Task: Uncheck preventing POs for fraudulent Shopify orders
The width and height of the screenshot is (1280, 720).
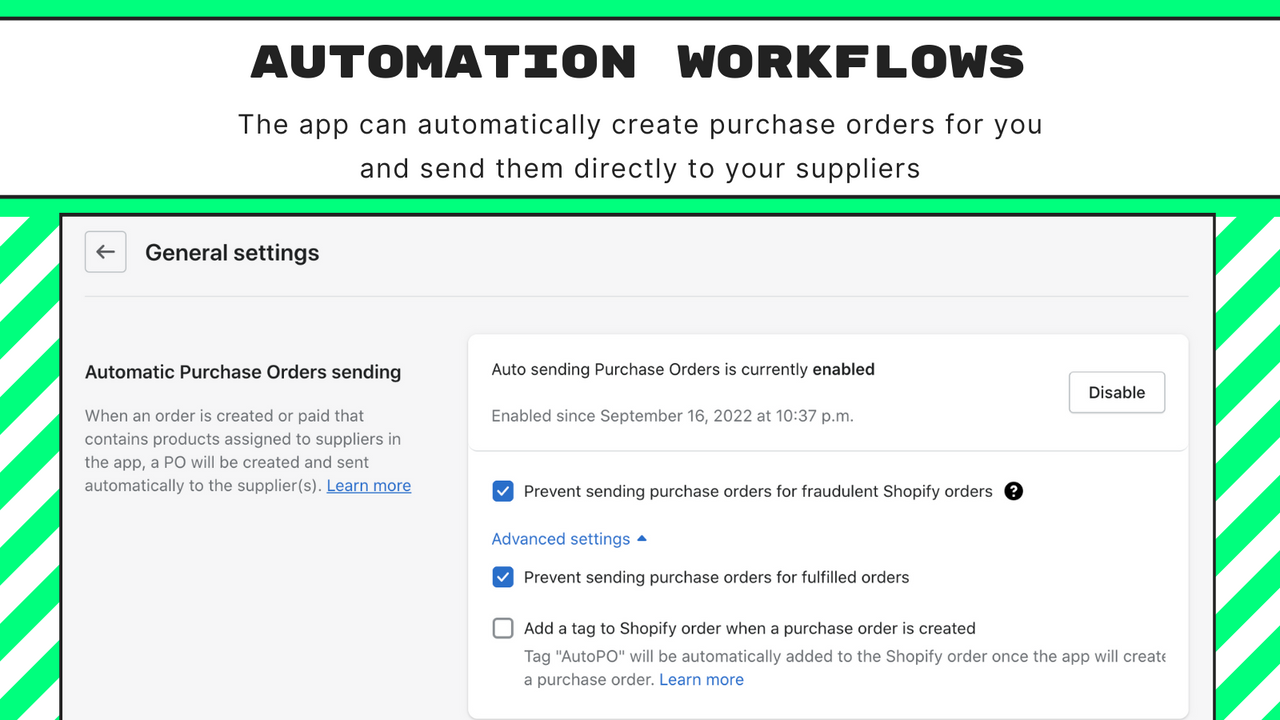Action: (x=503, y=491)
